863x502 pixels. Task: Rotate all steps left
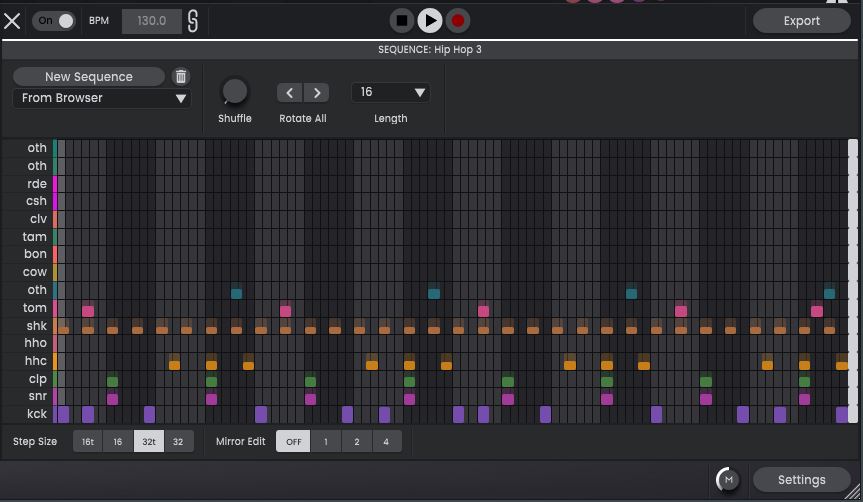pyautogui.click(x=290, y=92)
